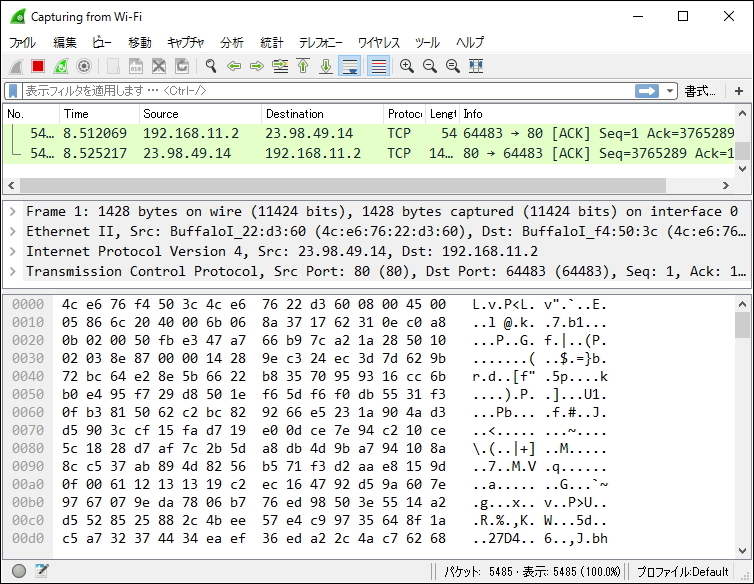Open the テレフォニー menu
754x584 pixels.
click(x=321, y=43)
